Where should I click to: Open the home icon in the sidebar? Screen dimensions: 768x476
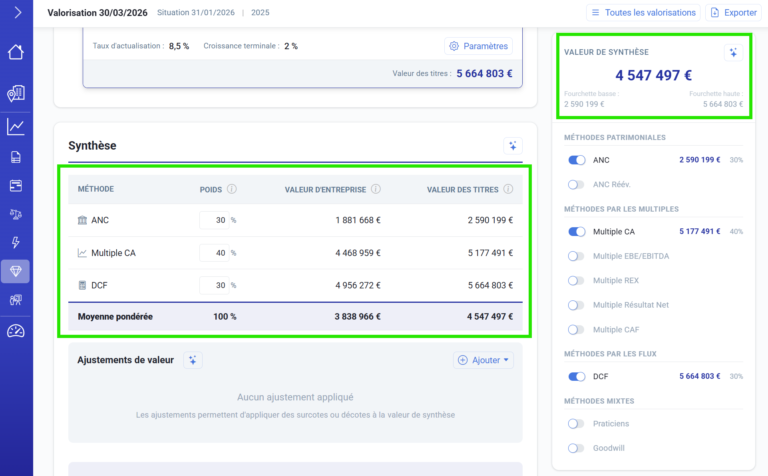[x=16, y=53]
